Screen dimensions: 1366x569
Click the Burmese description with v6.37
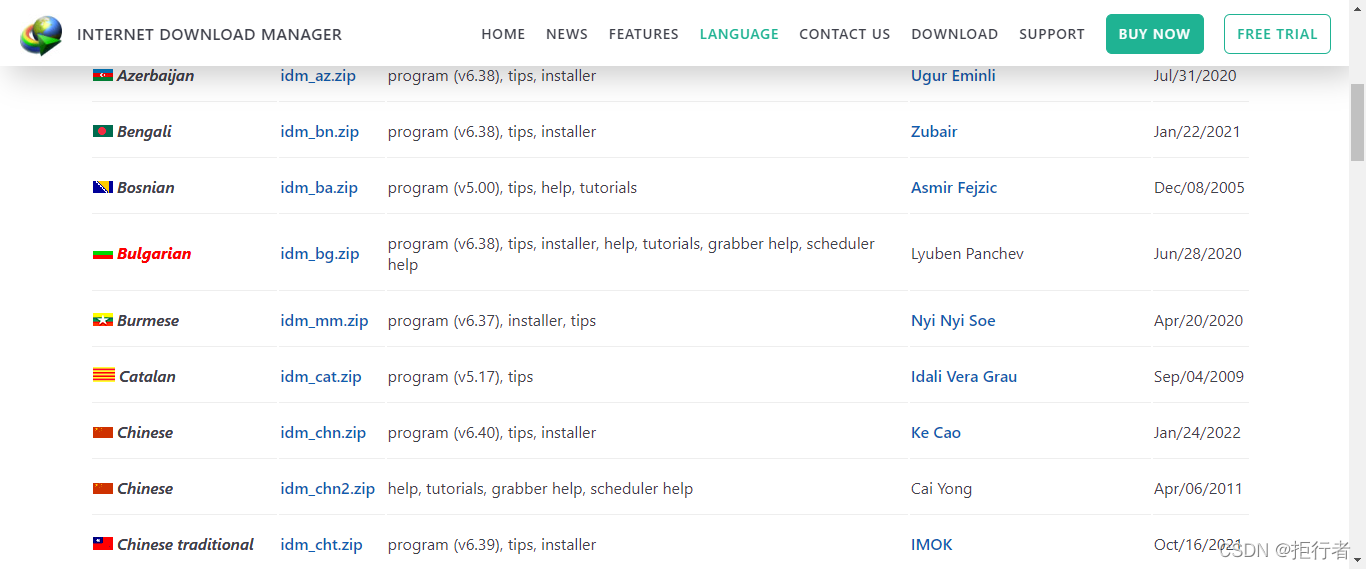point(492,321)
